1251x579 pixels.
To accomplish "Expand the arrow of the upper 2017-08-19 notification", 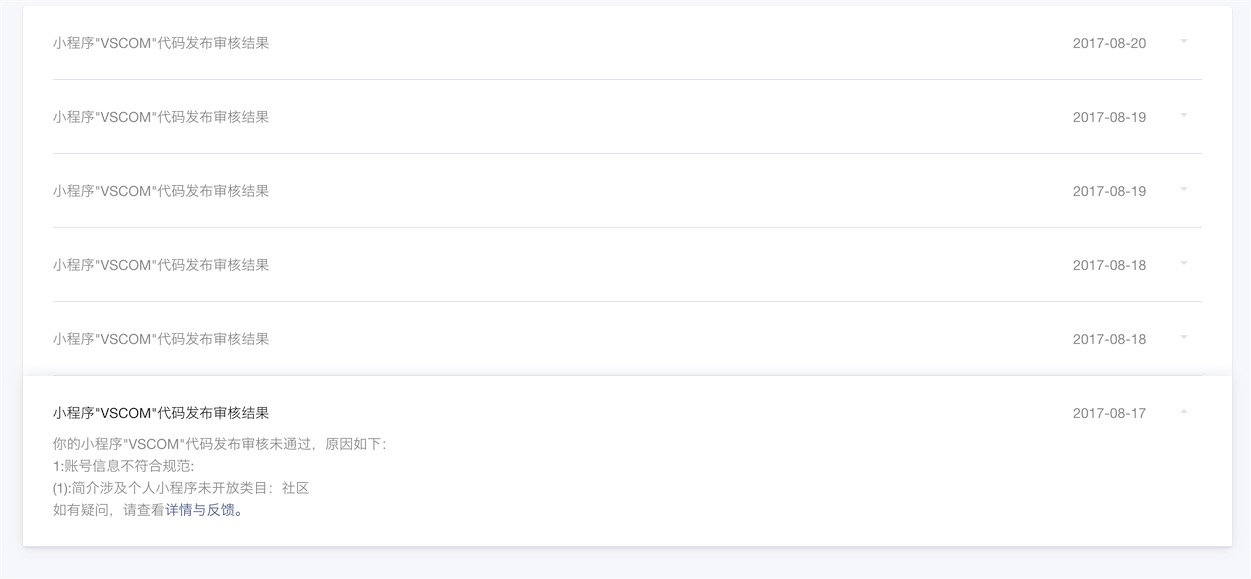I will click(x=1184, y=116).
